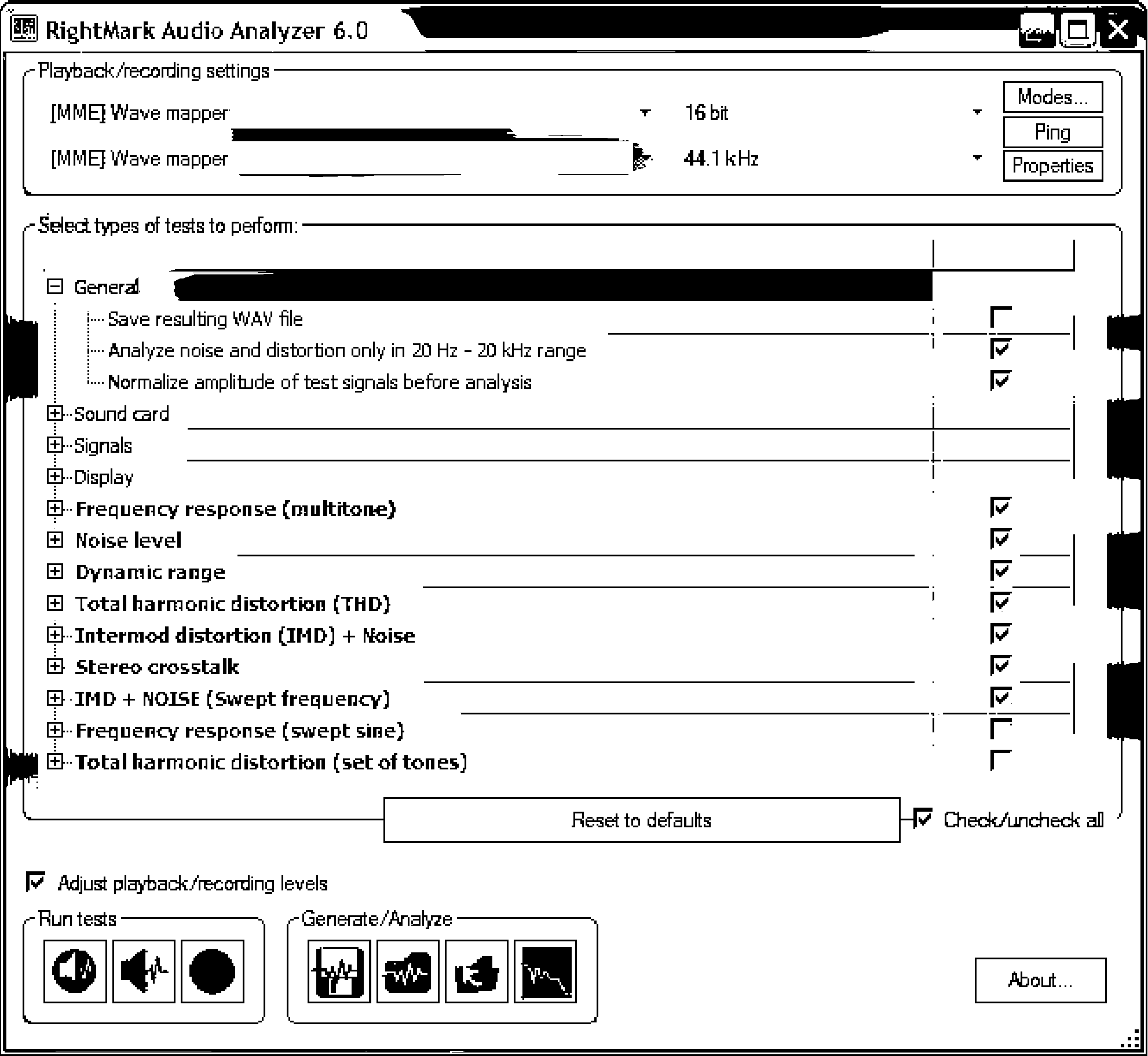Collapse the General tree node

point(54,287)
